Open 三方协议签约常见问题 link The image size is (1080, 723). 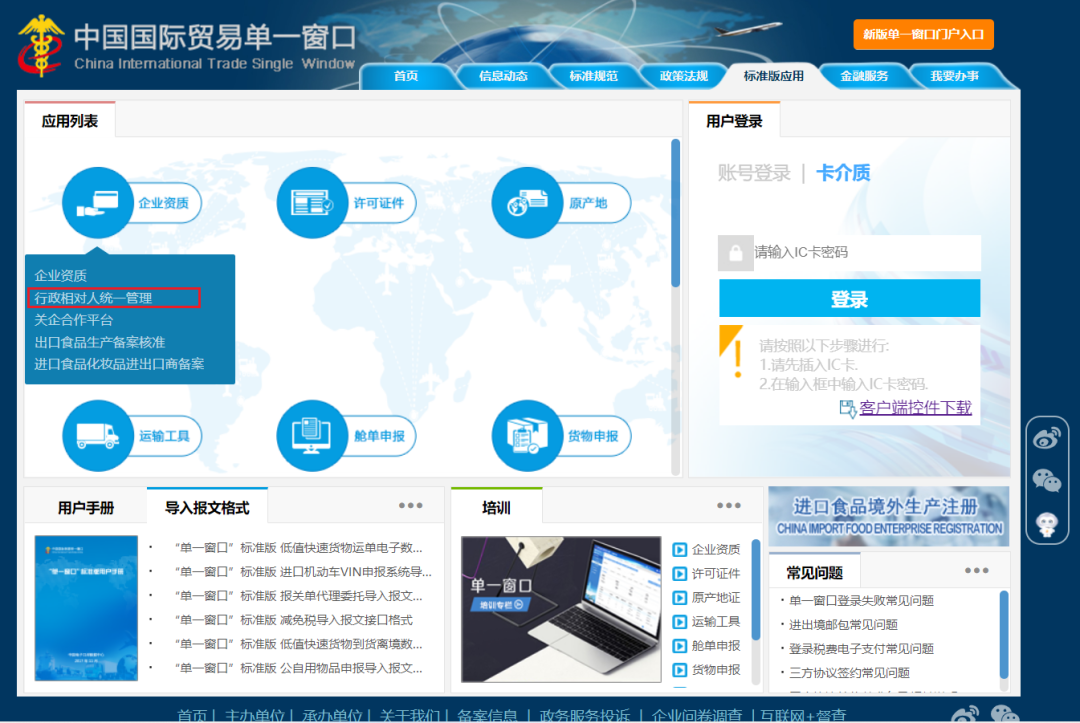(849, 673)
